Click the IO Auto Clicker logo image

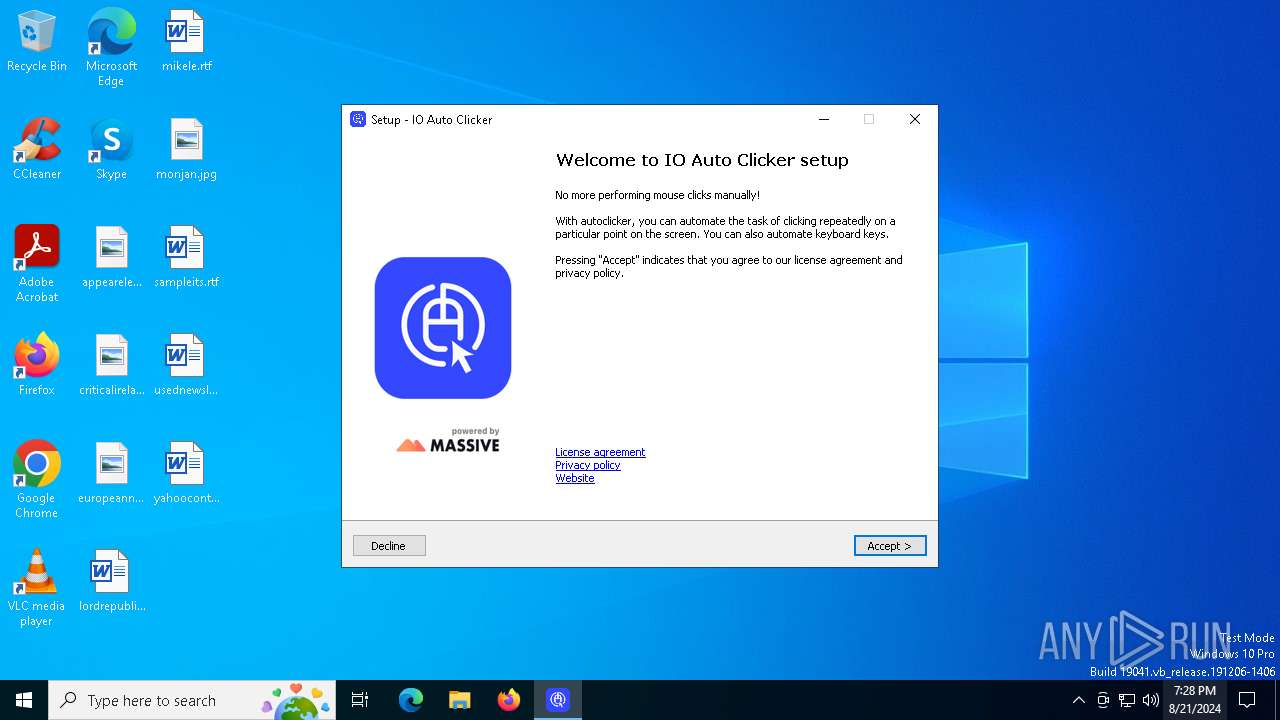click(443, 328)
